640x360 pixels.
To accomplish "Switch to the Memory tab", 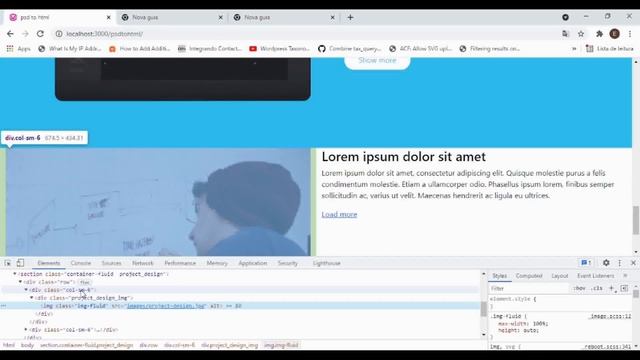I will (x=217, y=263).
